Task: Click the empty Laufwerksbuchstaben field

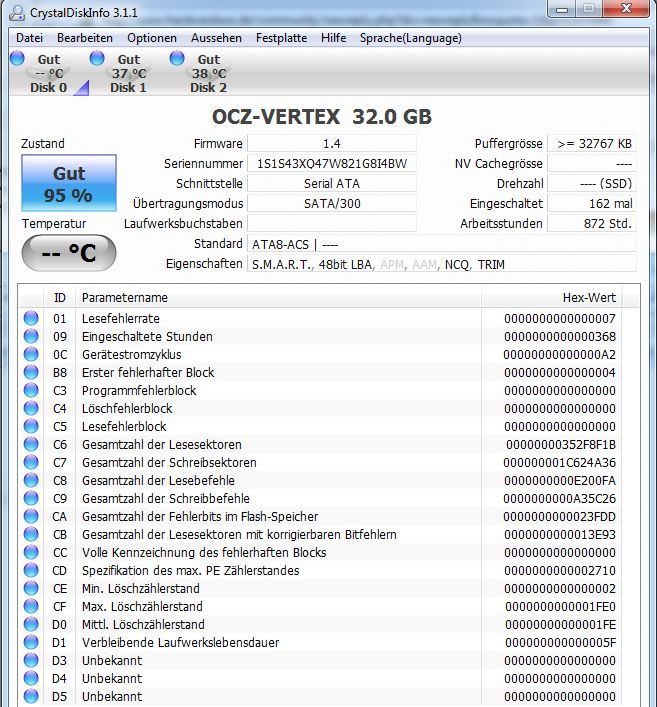Action: [332, 223]
